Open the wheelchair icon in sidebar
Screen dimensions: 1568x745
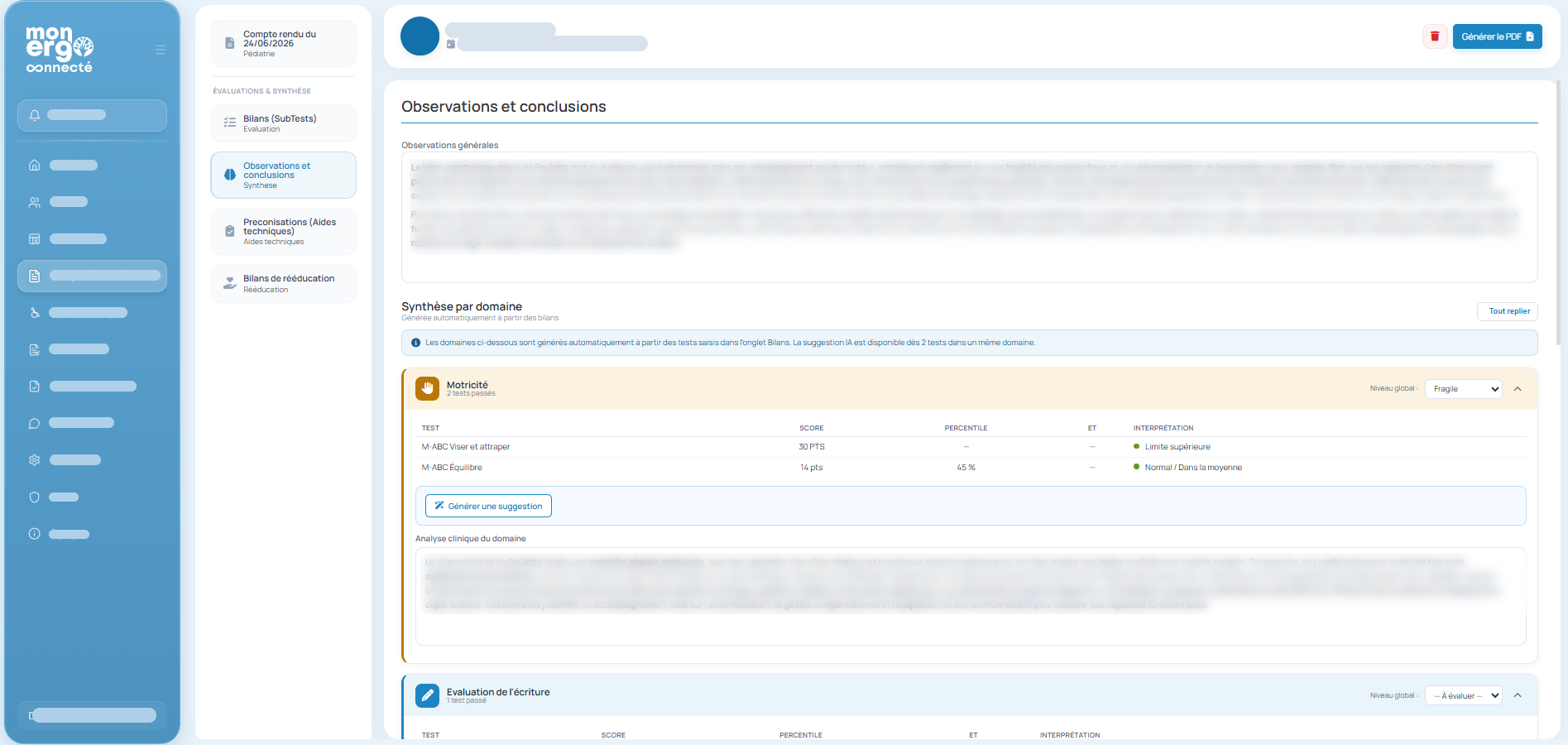[x=34, y=313]
